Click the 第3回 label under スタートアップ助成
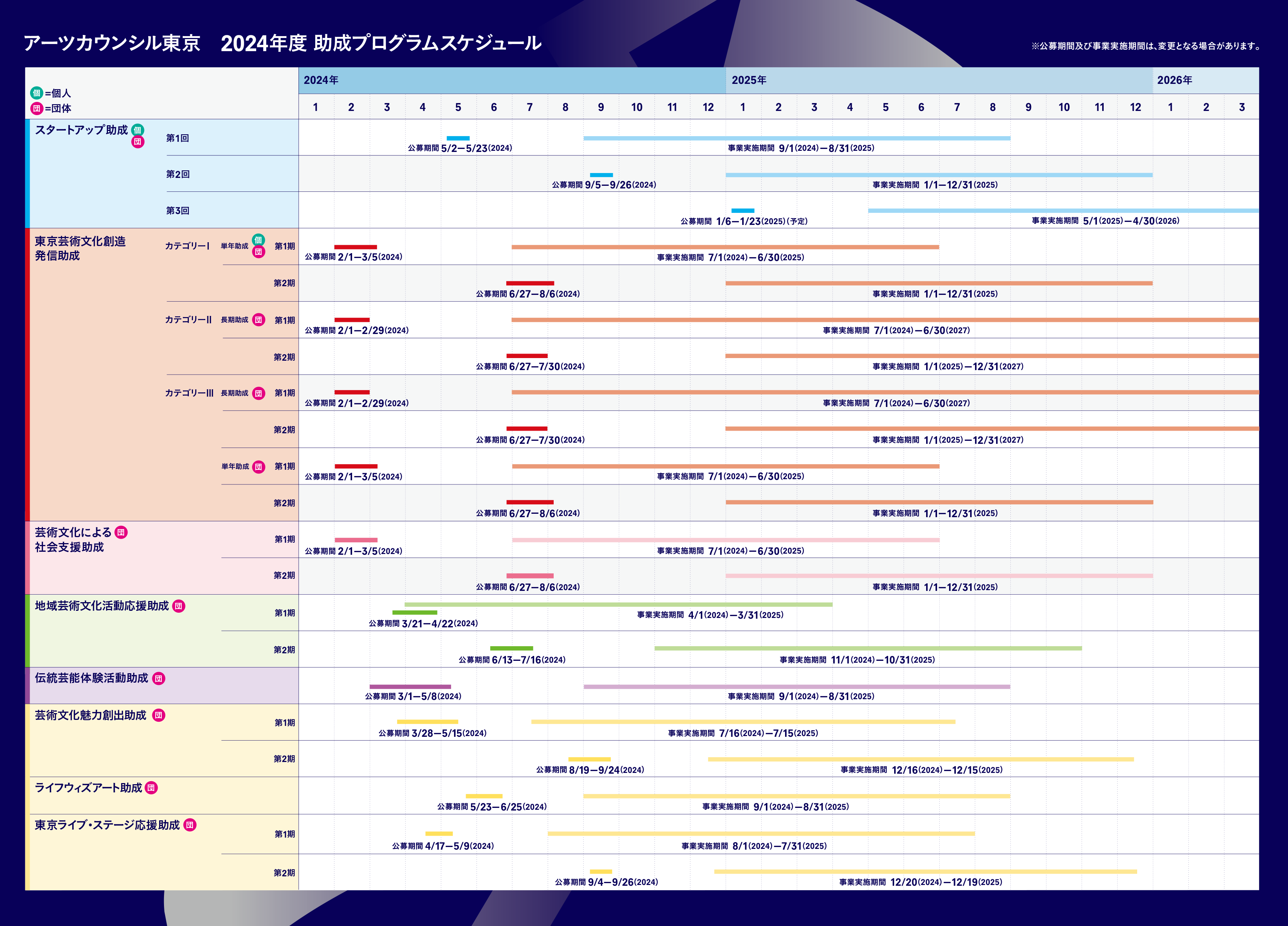 coord(178,211)
